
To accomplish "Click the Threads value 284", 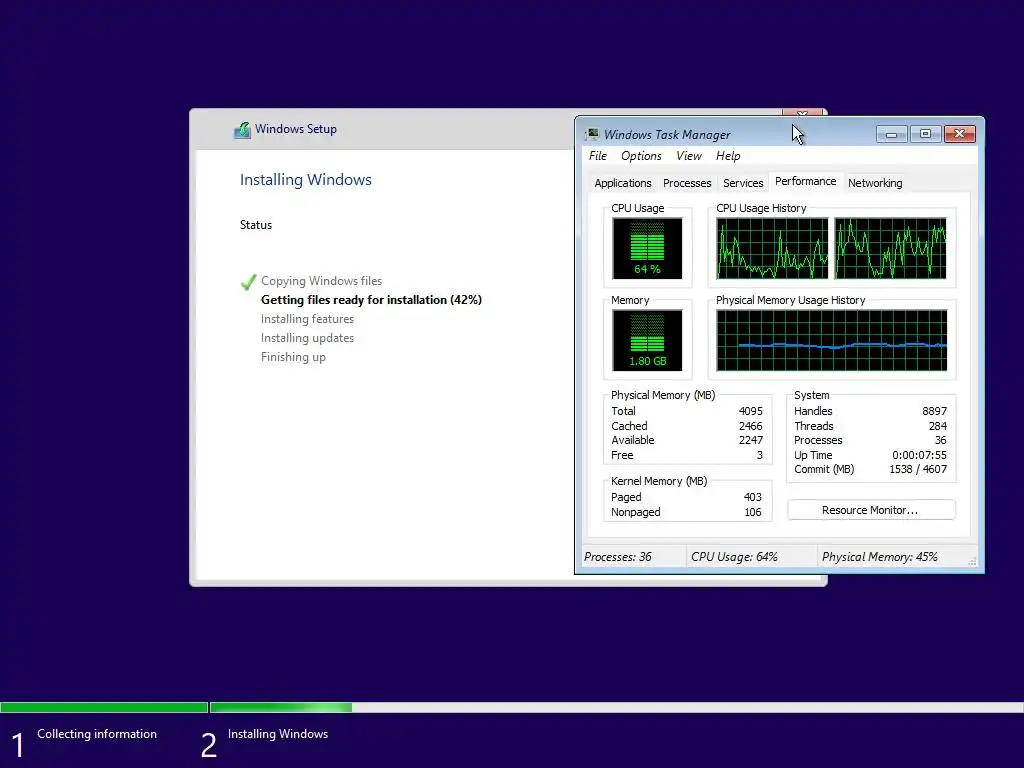I will click(938, 426).
